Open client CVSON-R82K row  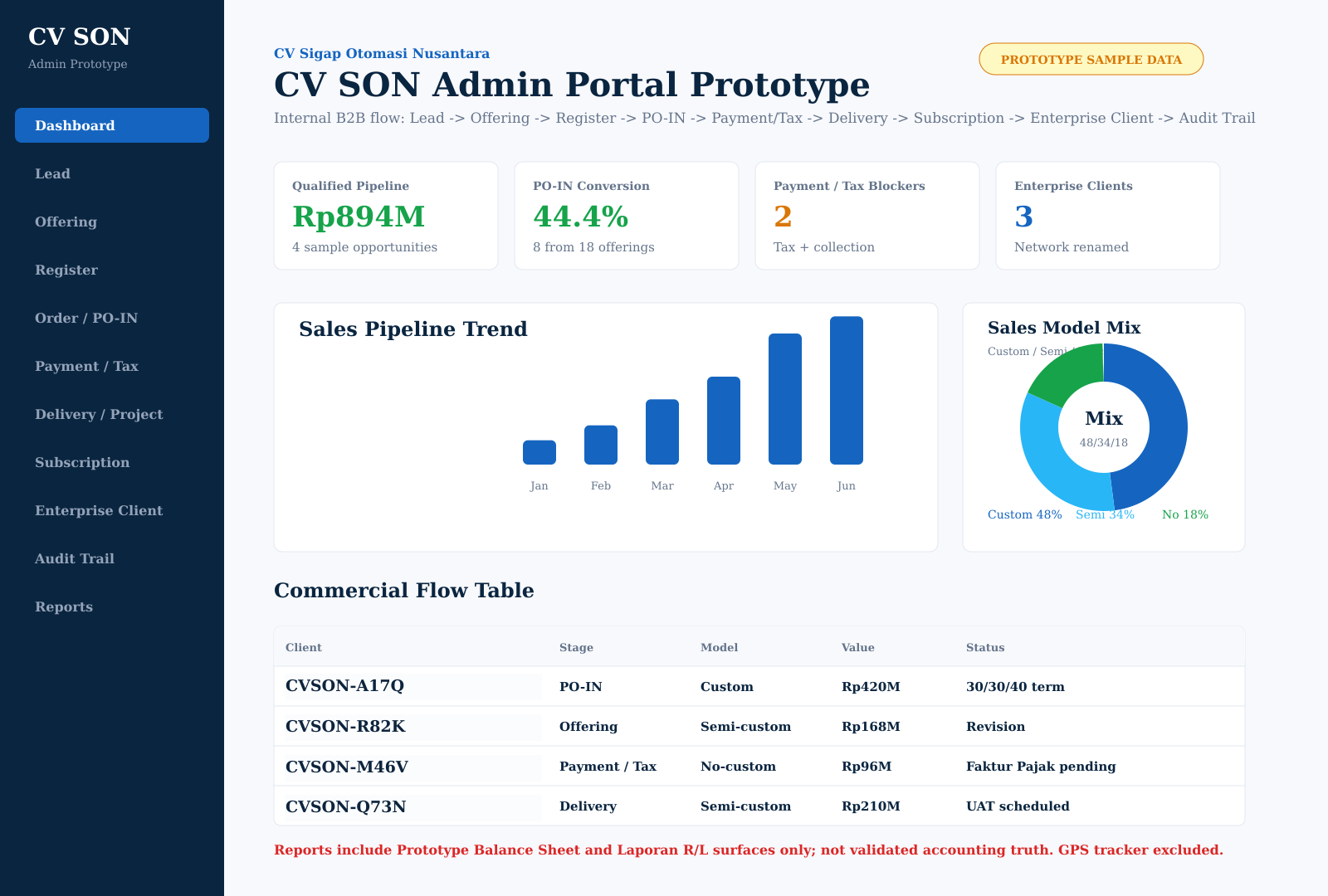[759, 726]
